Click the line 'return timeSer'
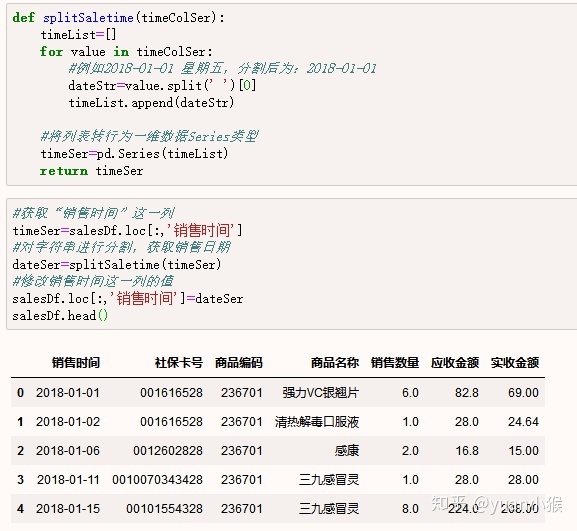This screenshot has height=531, width=577. 91,171
